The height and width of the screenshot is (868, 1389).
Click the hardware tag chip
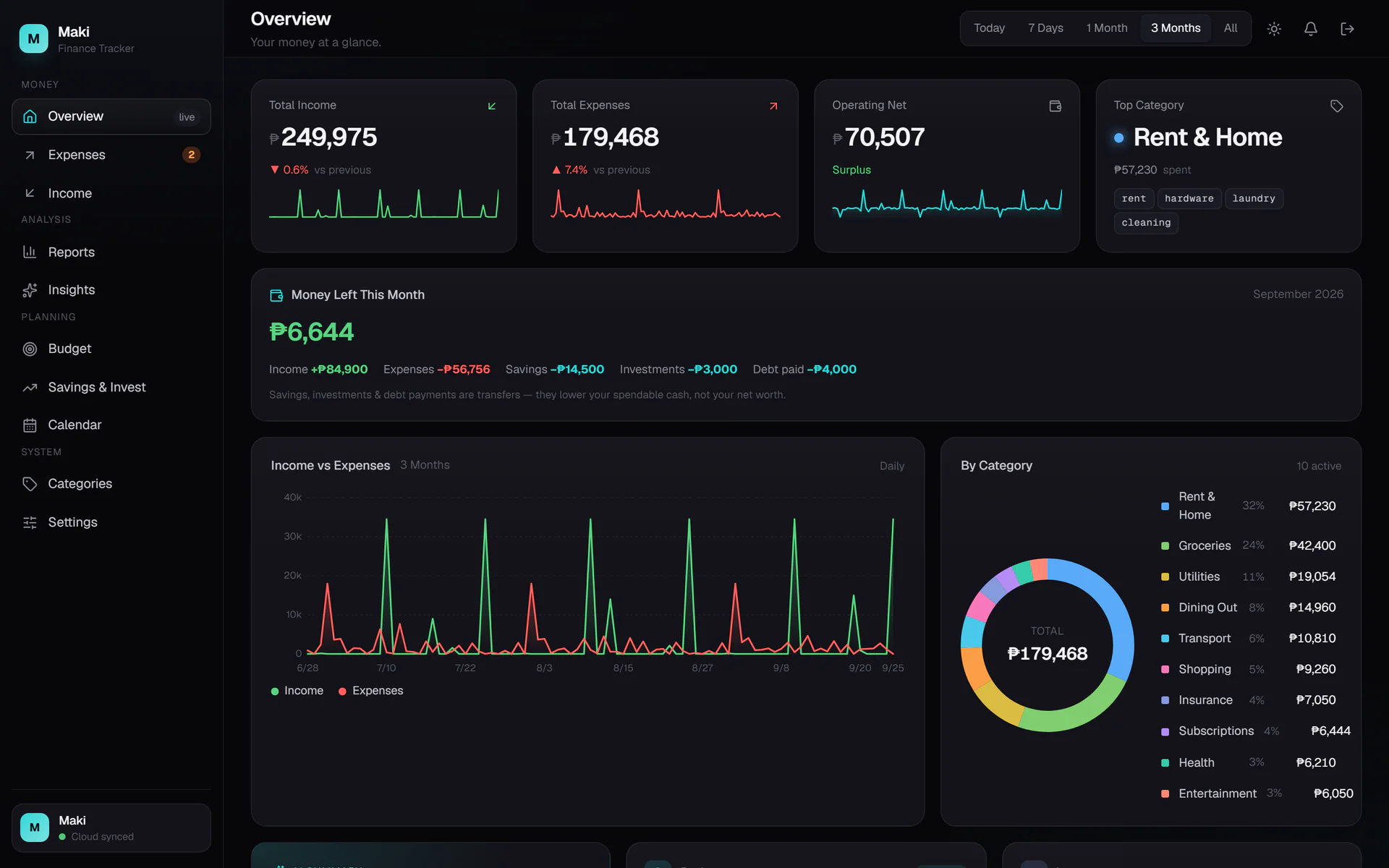1189,198
